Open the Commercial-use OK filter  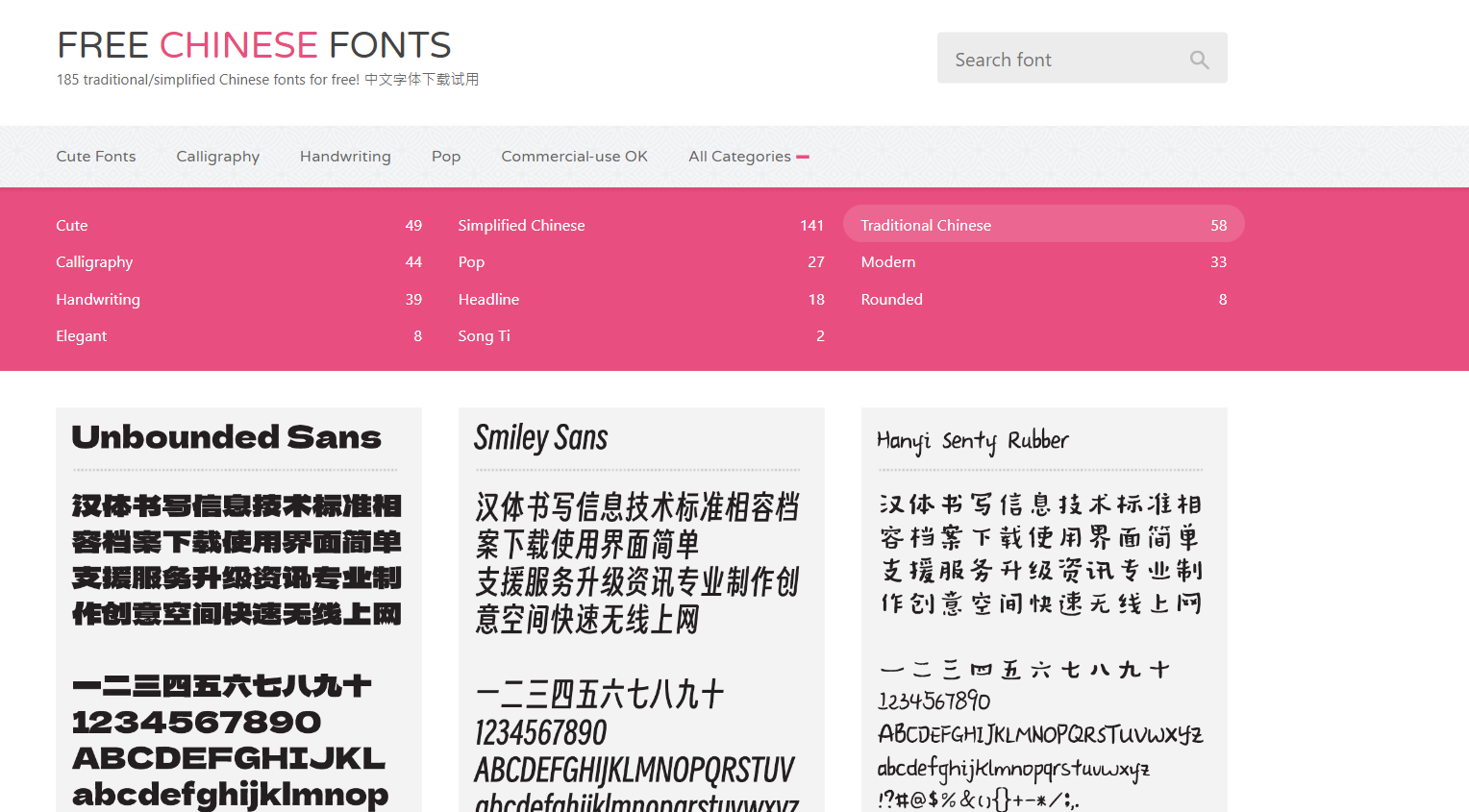point(574,156)
